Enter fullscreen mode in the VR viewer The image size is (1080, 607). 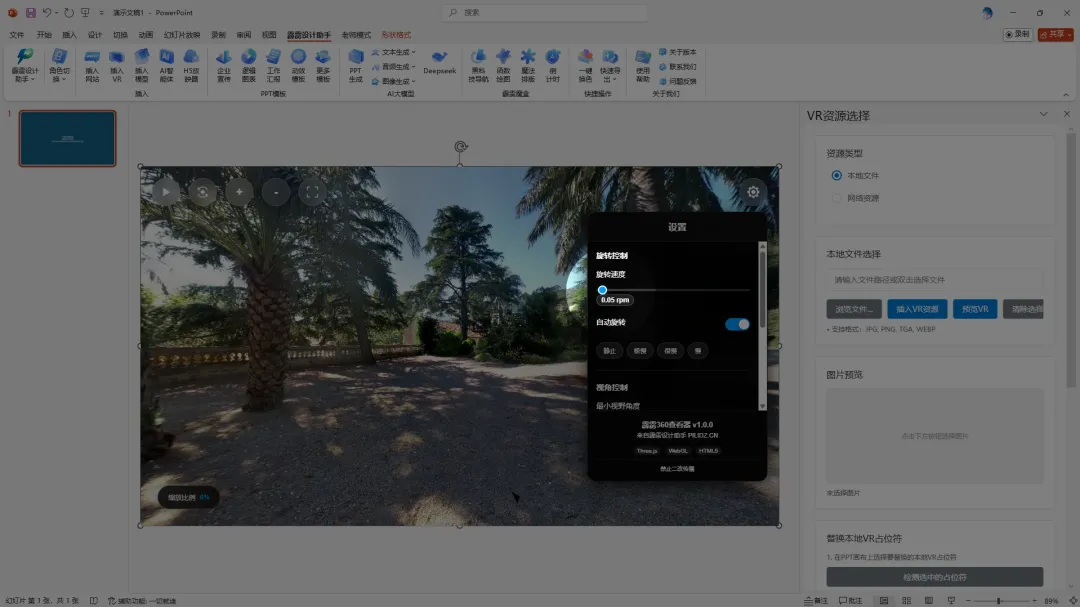(x=313, y=191)
